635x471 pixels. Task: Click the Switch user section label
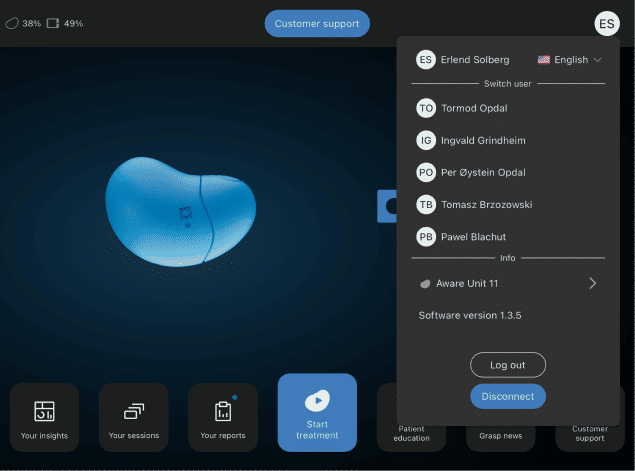507,84
